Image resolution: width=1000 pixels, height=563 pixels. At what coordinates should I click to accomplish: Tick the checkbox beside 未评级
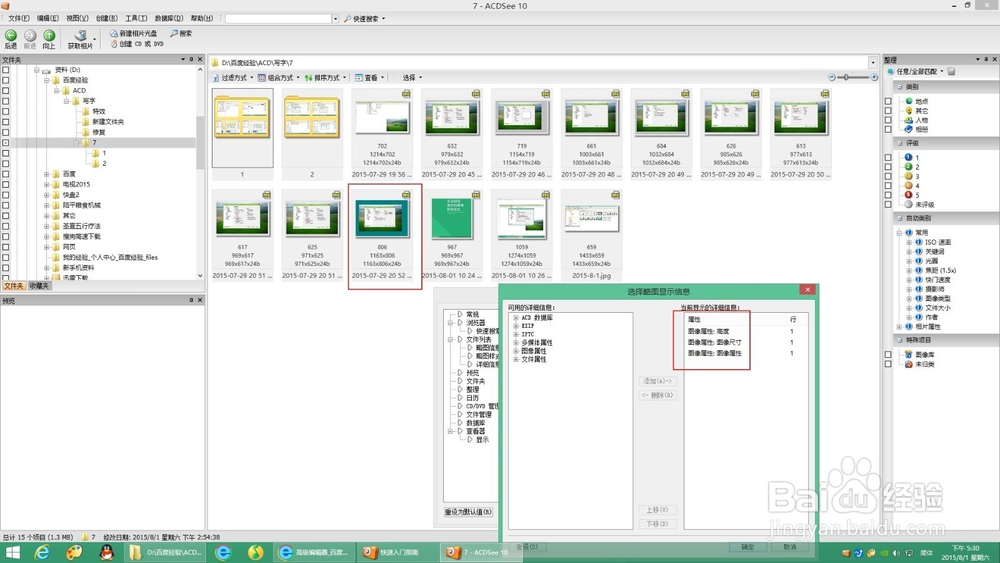tap(888, 205)
